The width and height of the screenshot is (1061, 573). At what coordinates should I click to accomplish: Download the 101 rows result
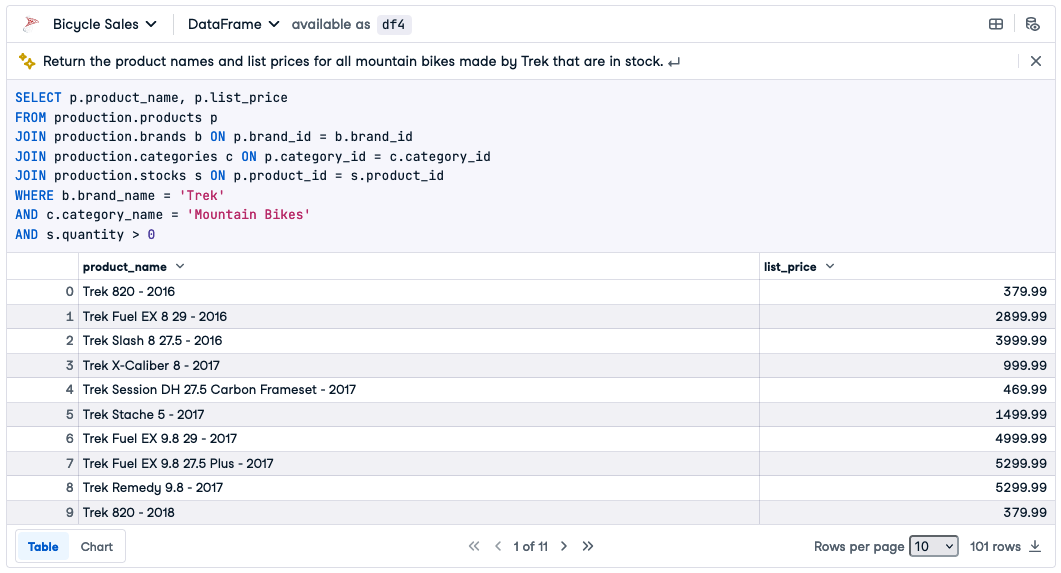tap(1035, 546)
